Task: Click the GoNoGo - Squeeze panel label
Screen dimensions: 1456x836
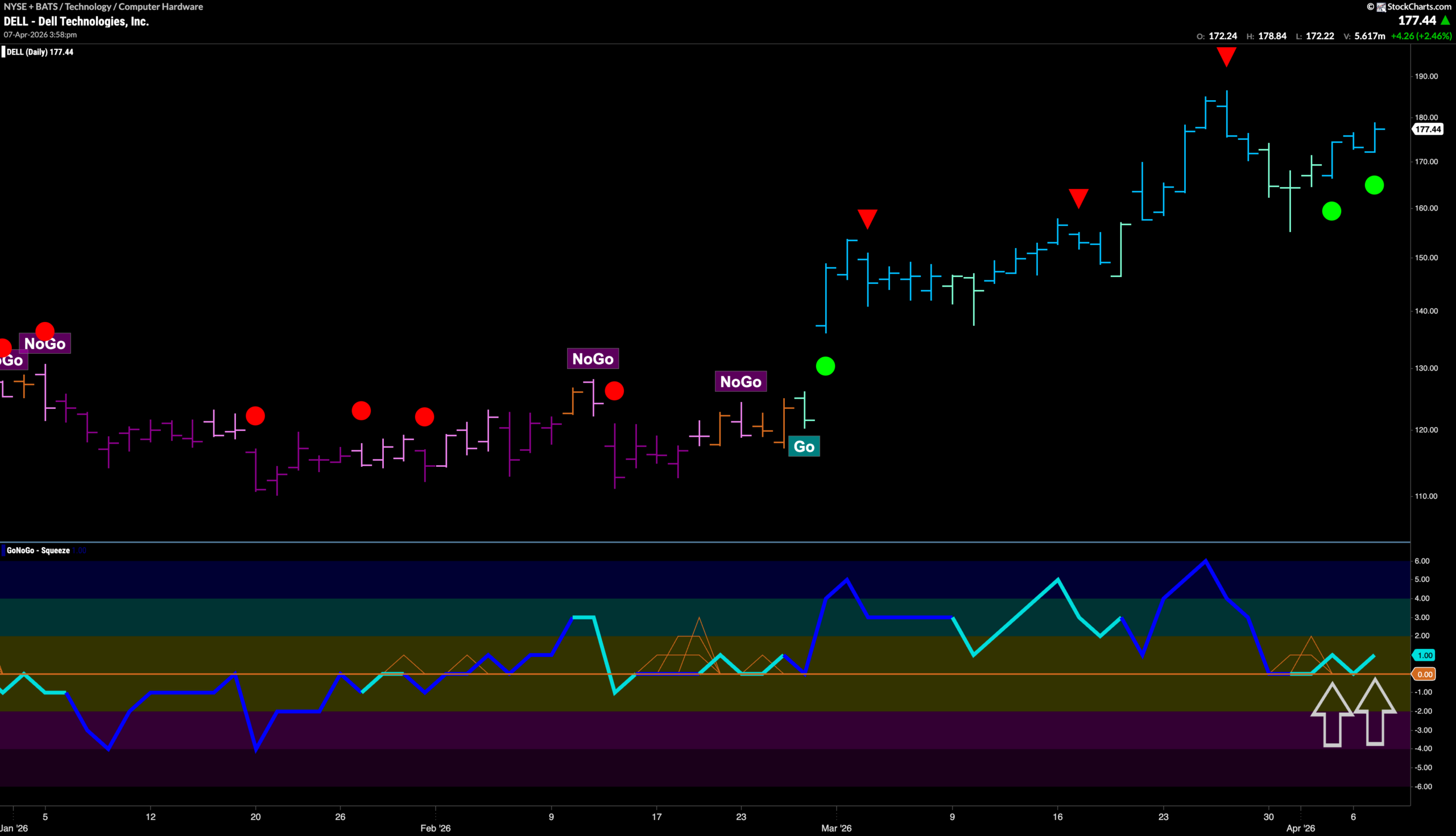Action: click(x=38, y=550)
